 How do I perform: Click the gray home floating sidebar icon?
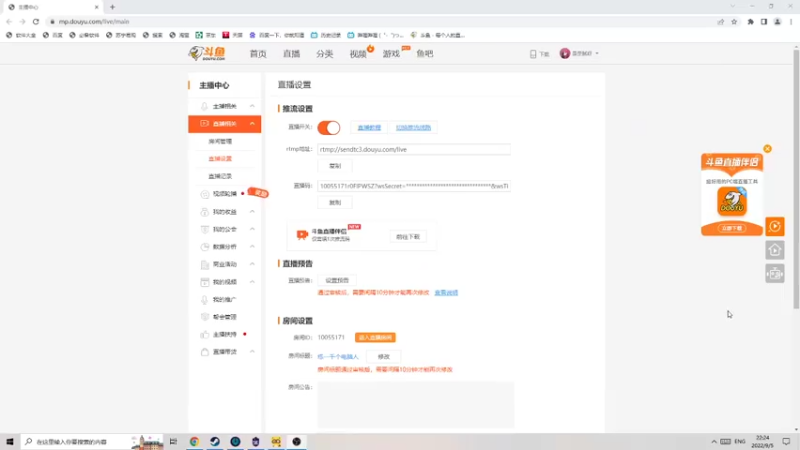click(x=774, y=250)
